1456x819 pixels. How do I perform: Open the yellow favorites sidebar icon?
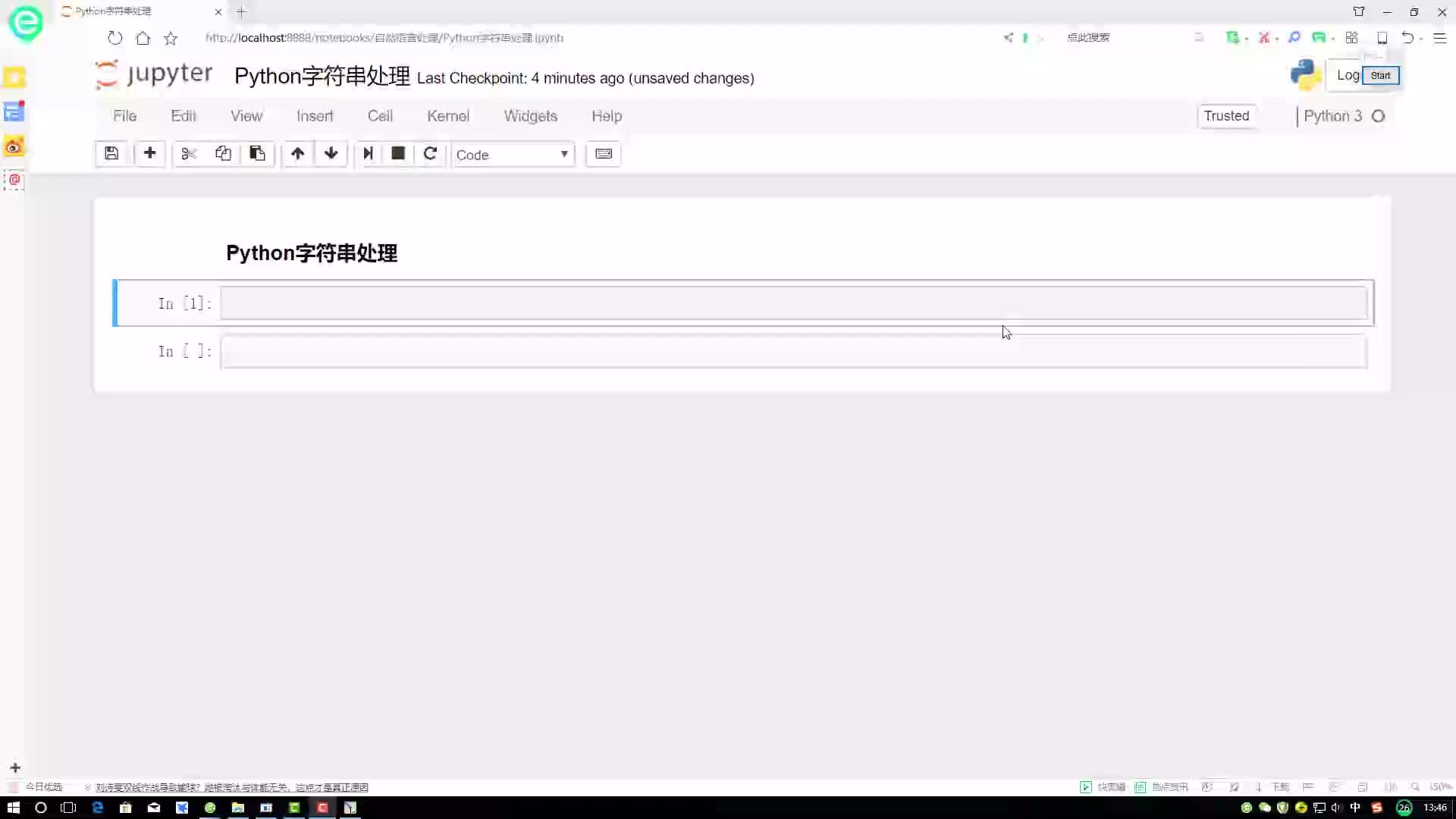coord(14,77)
